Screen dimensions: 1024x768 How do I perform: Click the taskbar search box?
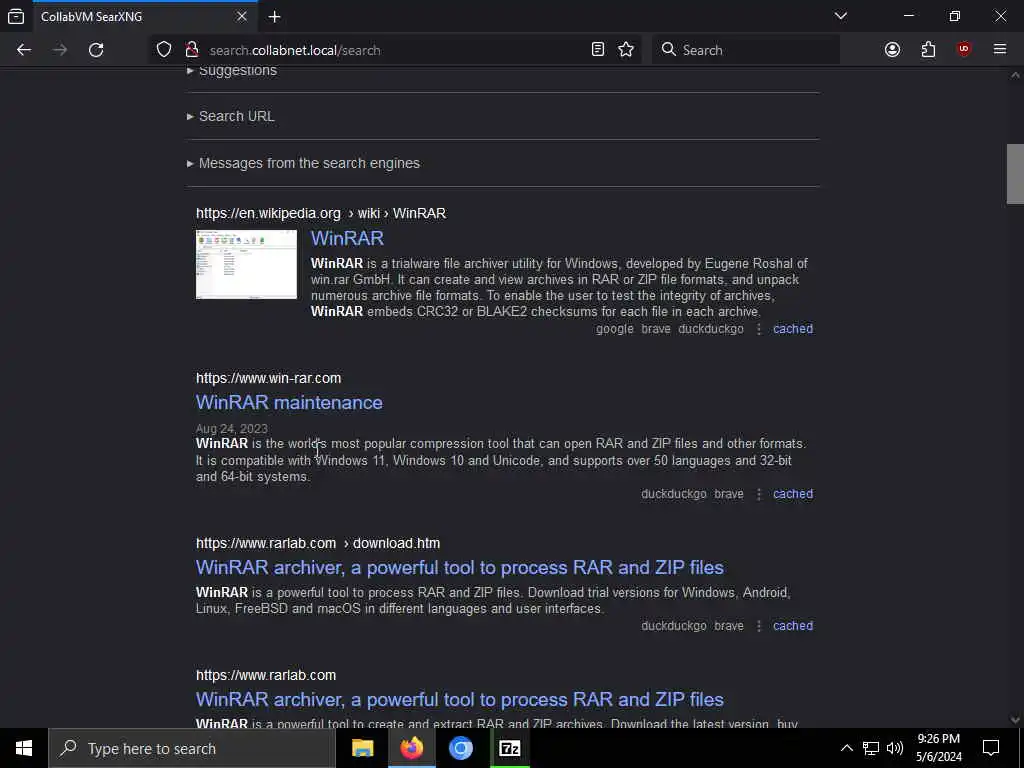[x=191, y=748]
